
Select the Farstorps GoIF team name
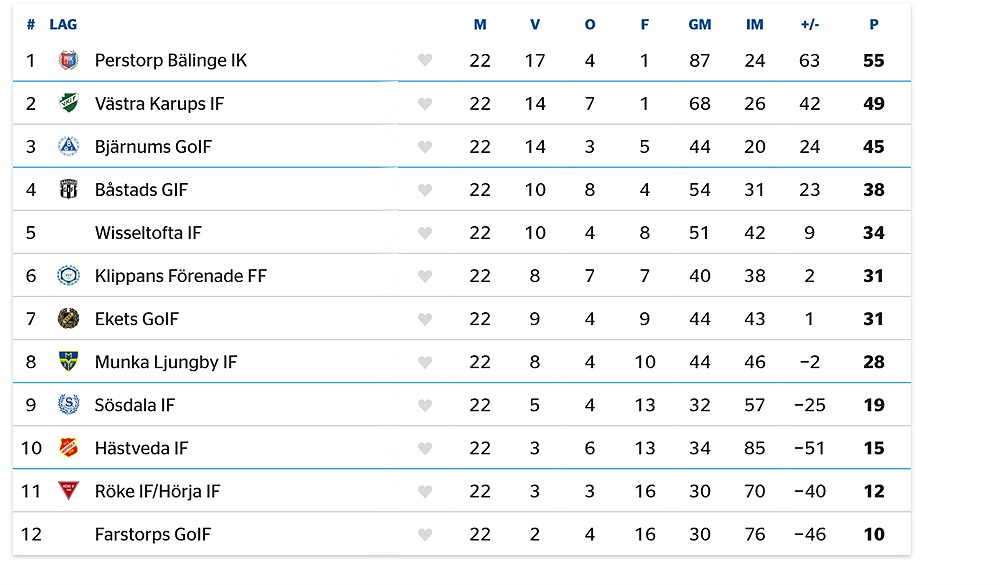coord(153,534)
